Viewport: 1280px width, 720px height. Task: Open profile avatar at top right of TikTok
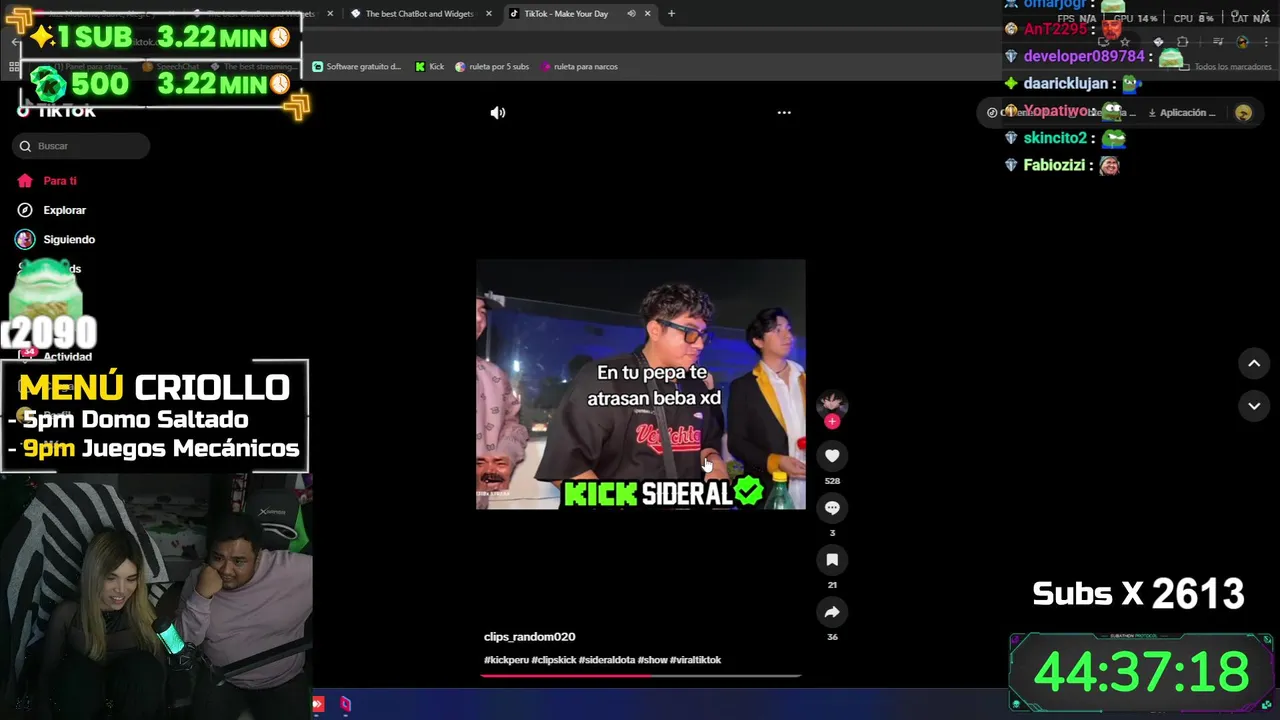pos(1243,113)
